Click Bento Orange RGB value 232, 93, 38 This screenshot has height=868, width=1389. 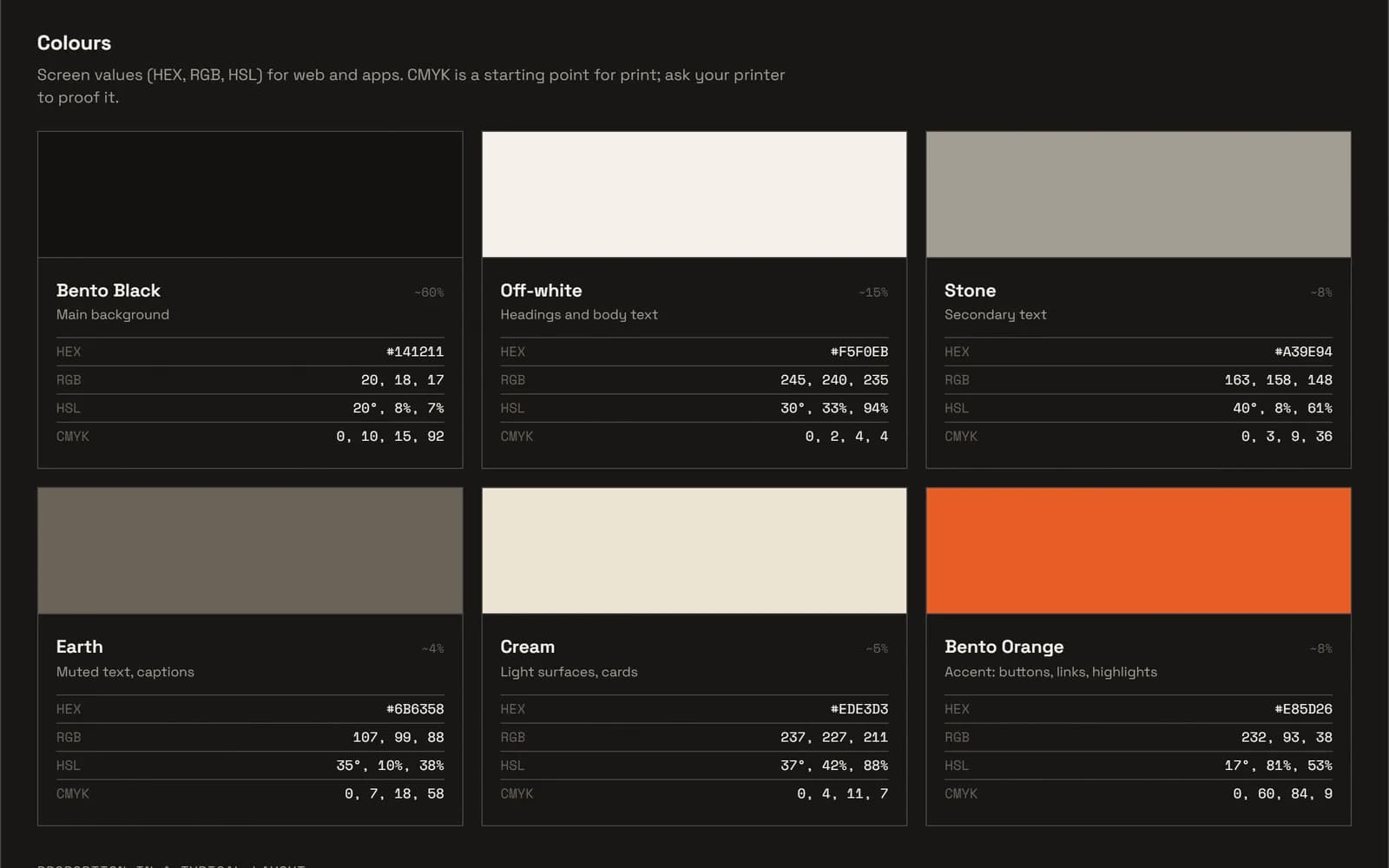[1287, 737]
